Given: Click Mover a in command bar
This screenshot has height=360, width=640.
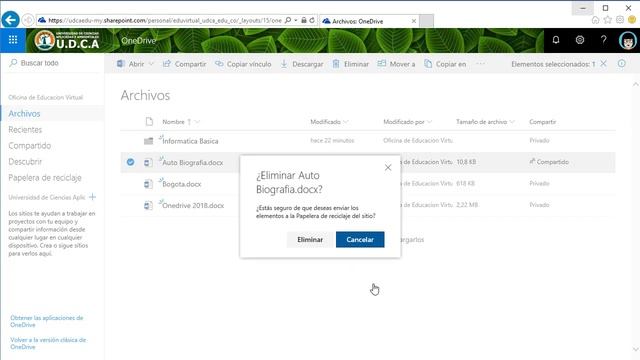Looking at the screenshot, I should tap(396, 64).
